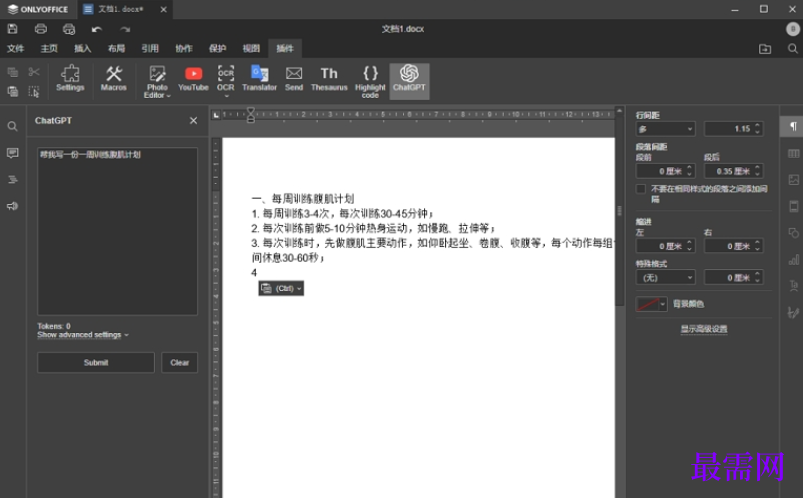Click the Redo arrow icon
Image resolution: width=803 pixels, height=498 pixels.
pos(125,29)
